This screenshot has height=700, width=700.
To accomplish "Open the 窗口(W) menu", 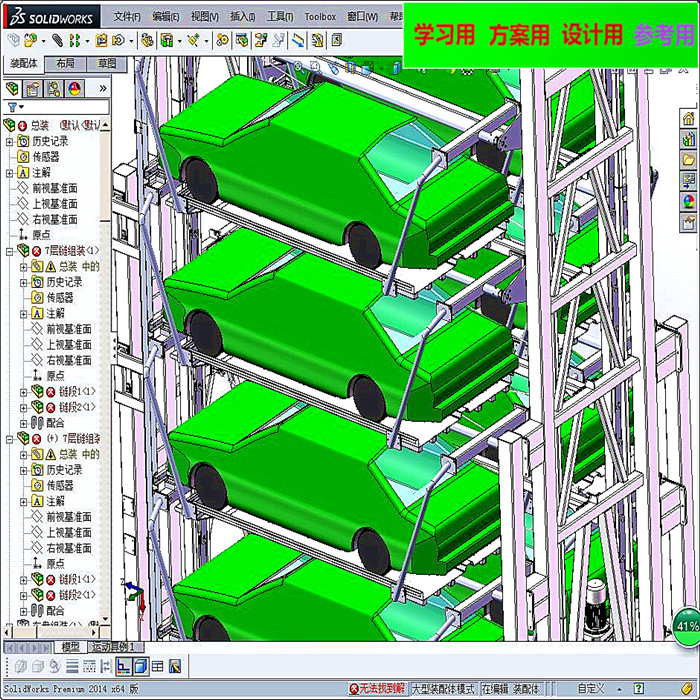I will click(362, 17).
